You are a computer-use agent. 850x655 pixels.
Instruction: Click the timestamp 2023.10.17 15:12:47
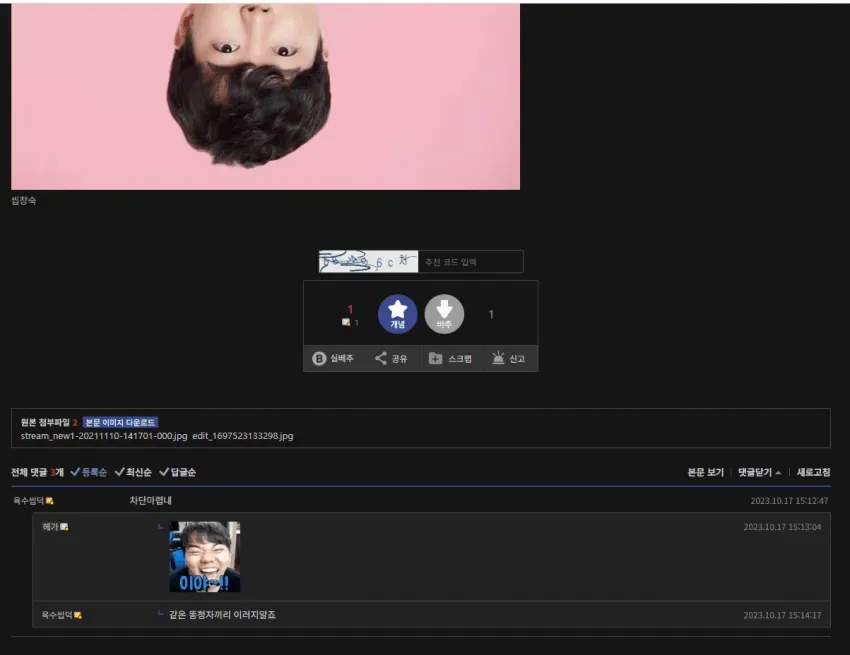[789, 501]
